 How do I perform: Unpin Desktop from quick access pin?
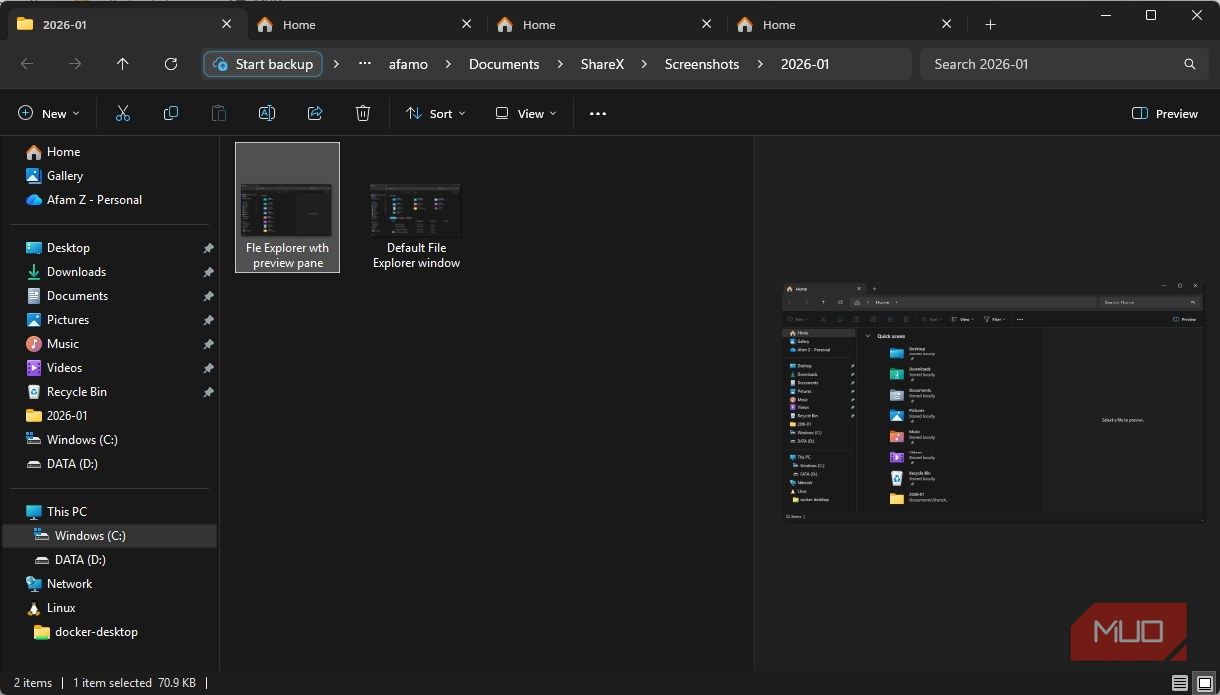pos(208,248)
